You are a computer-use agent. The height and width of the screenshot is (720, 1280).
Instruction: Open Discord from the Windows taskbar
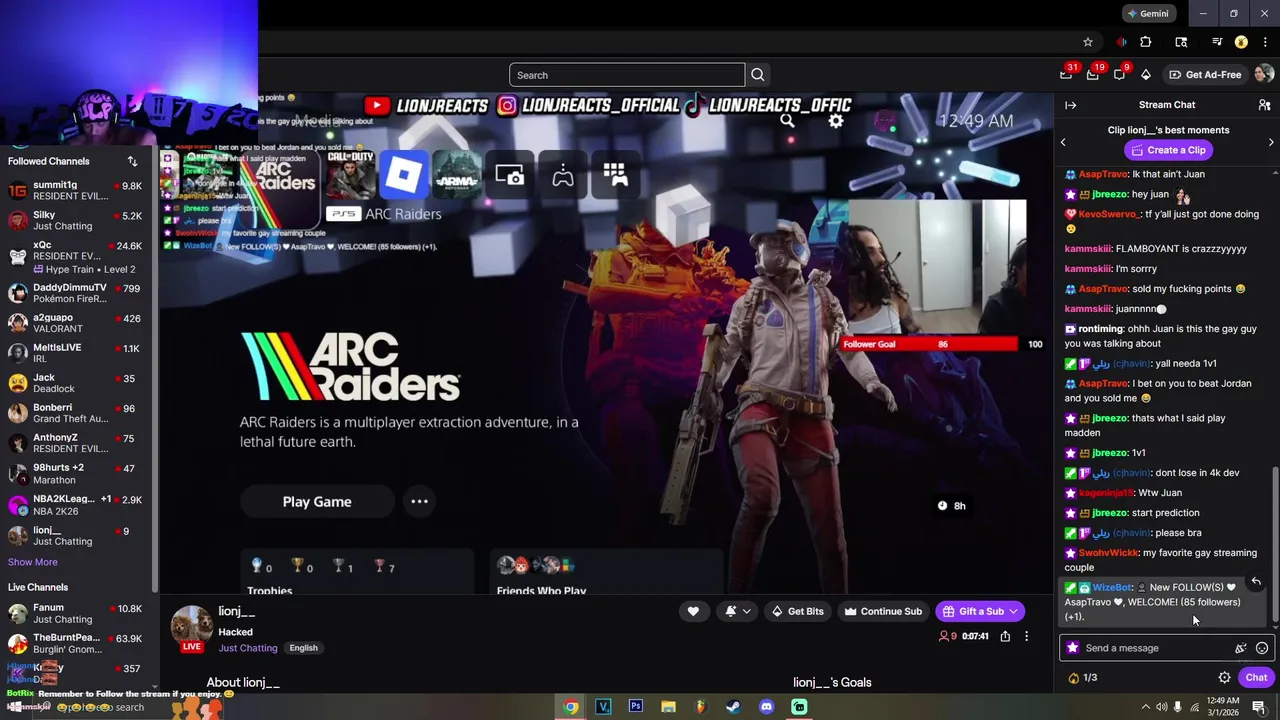pos(766,707)
